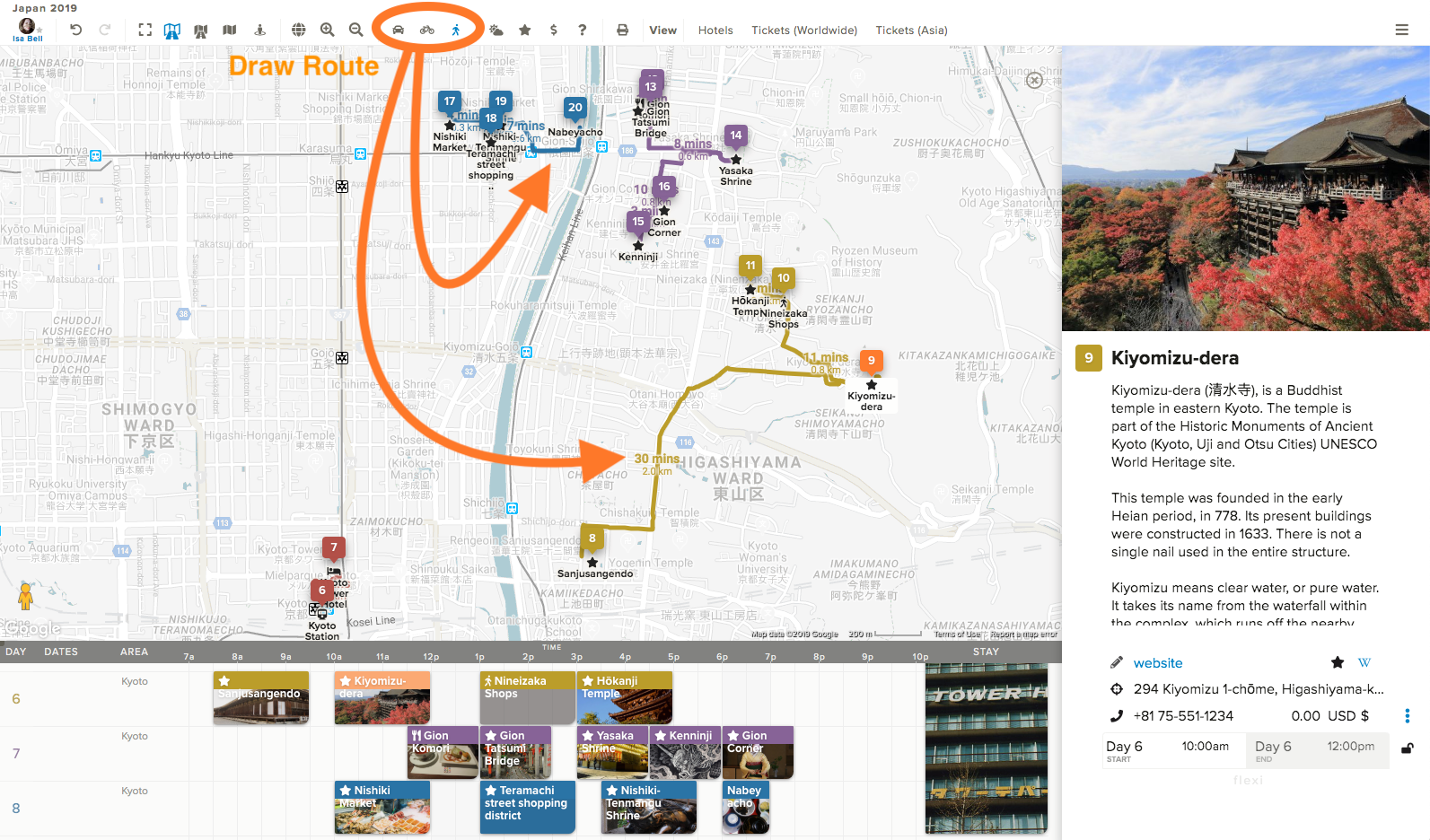Select Teramachi street shopping district card
1430x840 pixels.
528,808
